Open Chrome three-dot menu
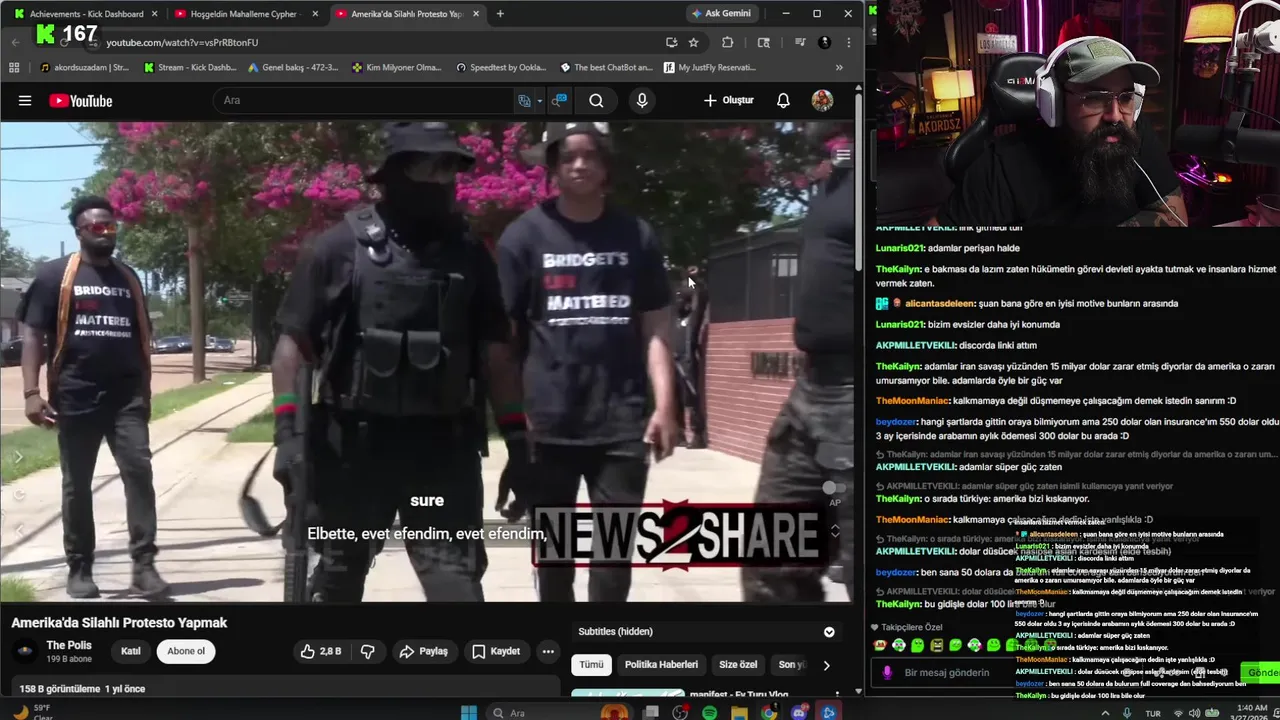1280x720 pixels. pos(848,43)
